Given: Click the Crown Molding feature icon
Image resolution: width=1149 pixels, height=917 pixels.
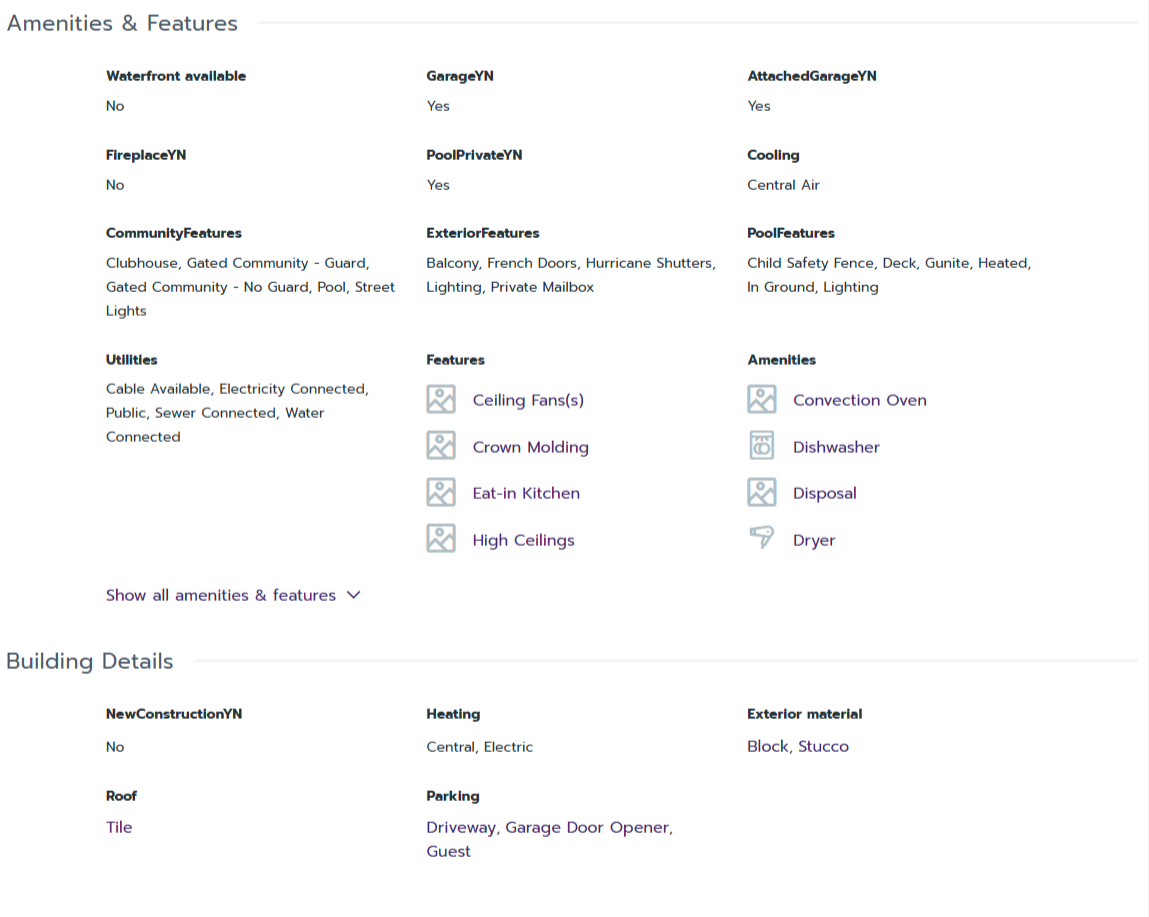Looking at the screenshot, I should click(441, 446).
